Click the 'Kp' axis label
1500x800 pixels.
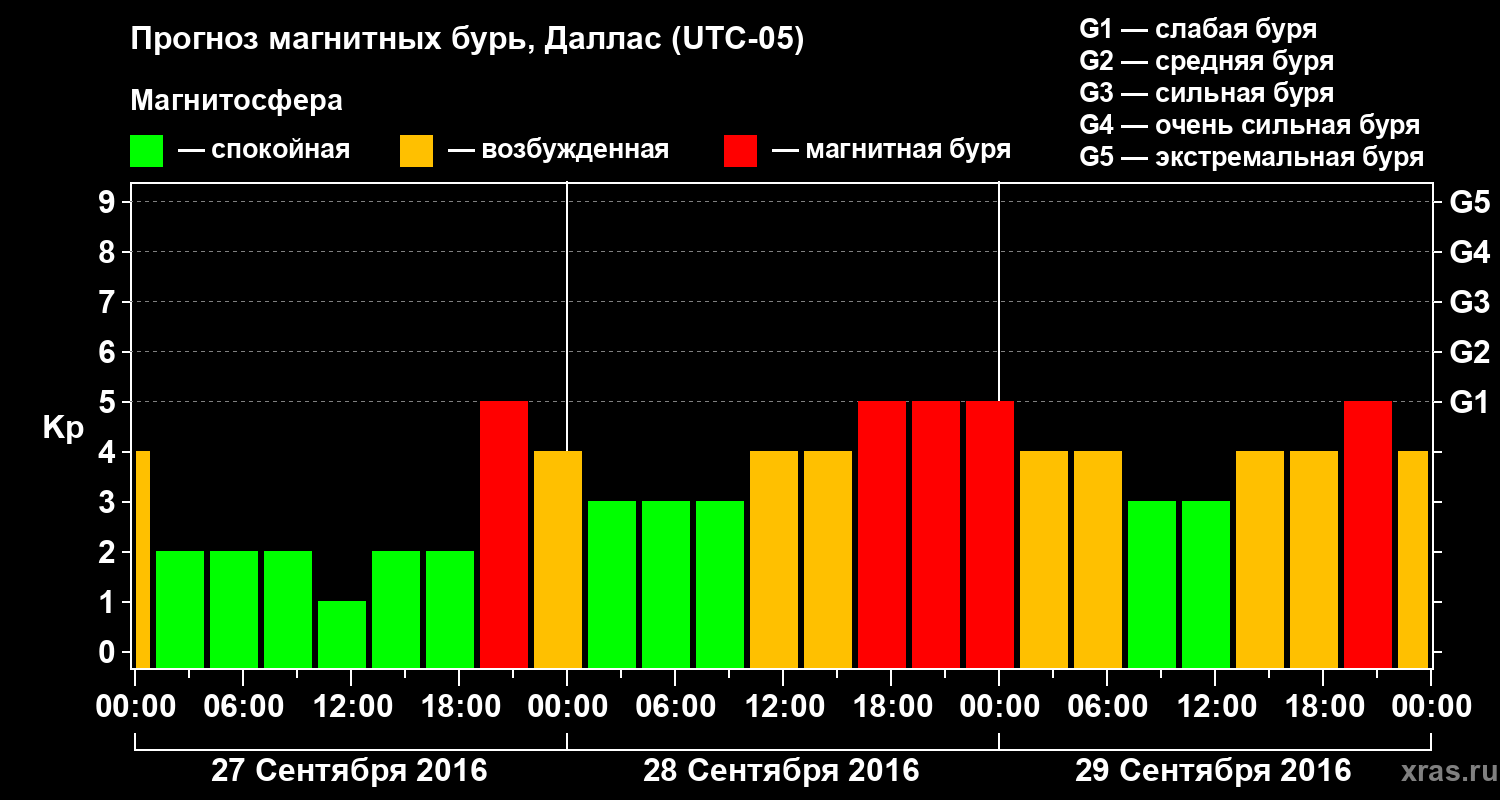click(x=63, y=428)
